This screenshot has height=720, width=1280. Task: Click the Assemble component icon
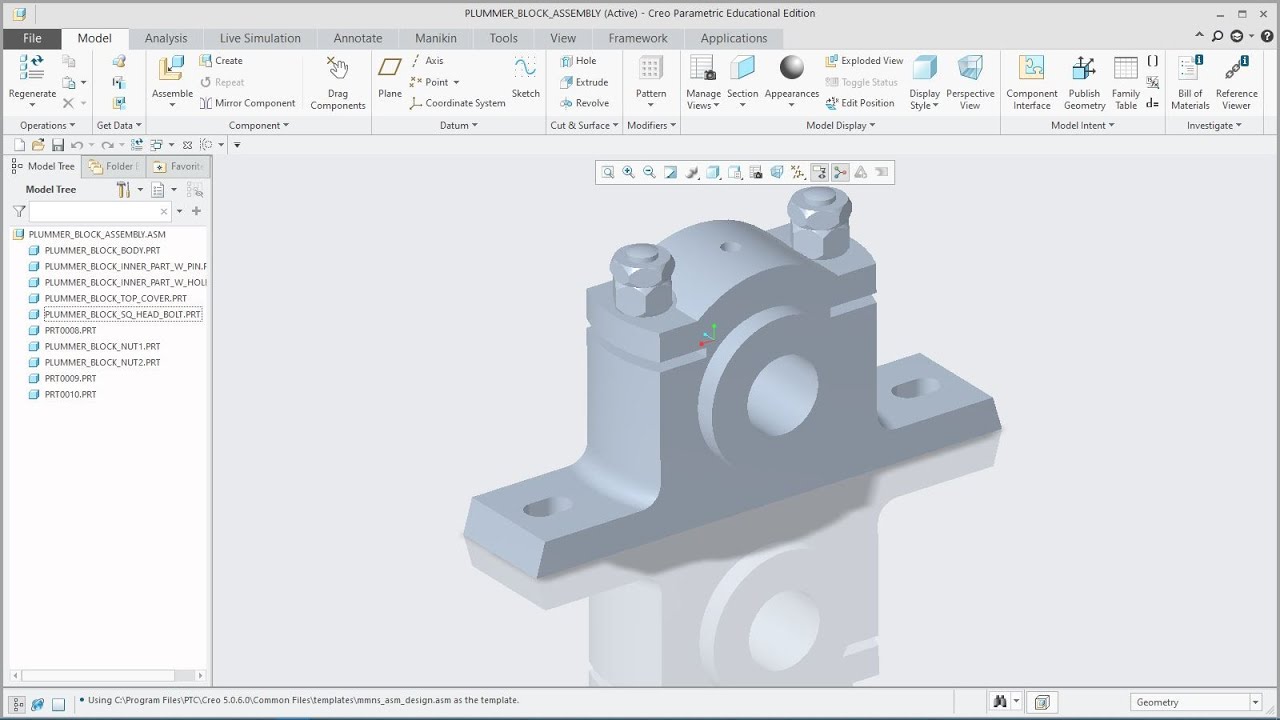point(172,68)
